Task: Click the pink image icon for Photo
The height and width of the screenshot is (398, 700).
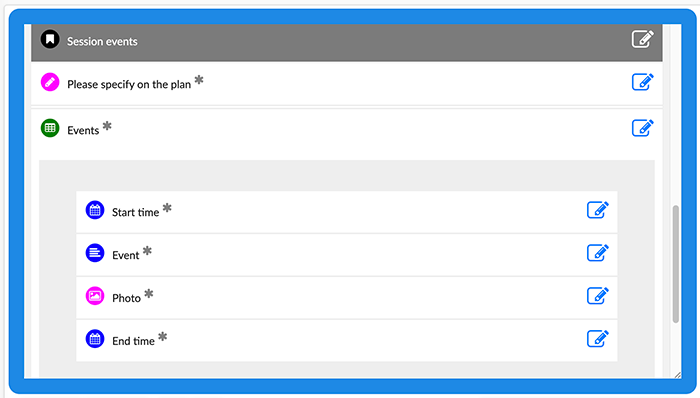Action: (95, 296)
